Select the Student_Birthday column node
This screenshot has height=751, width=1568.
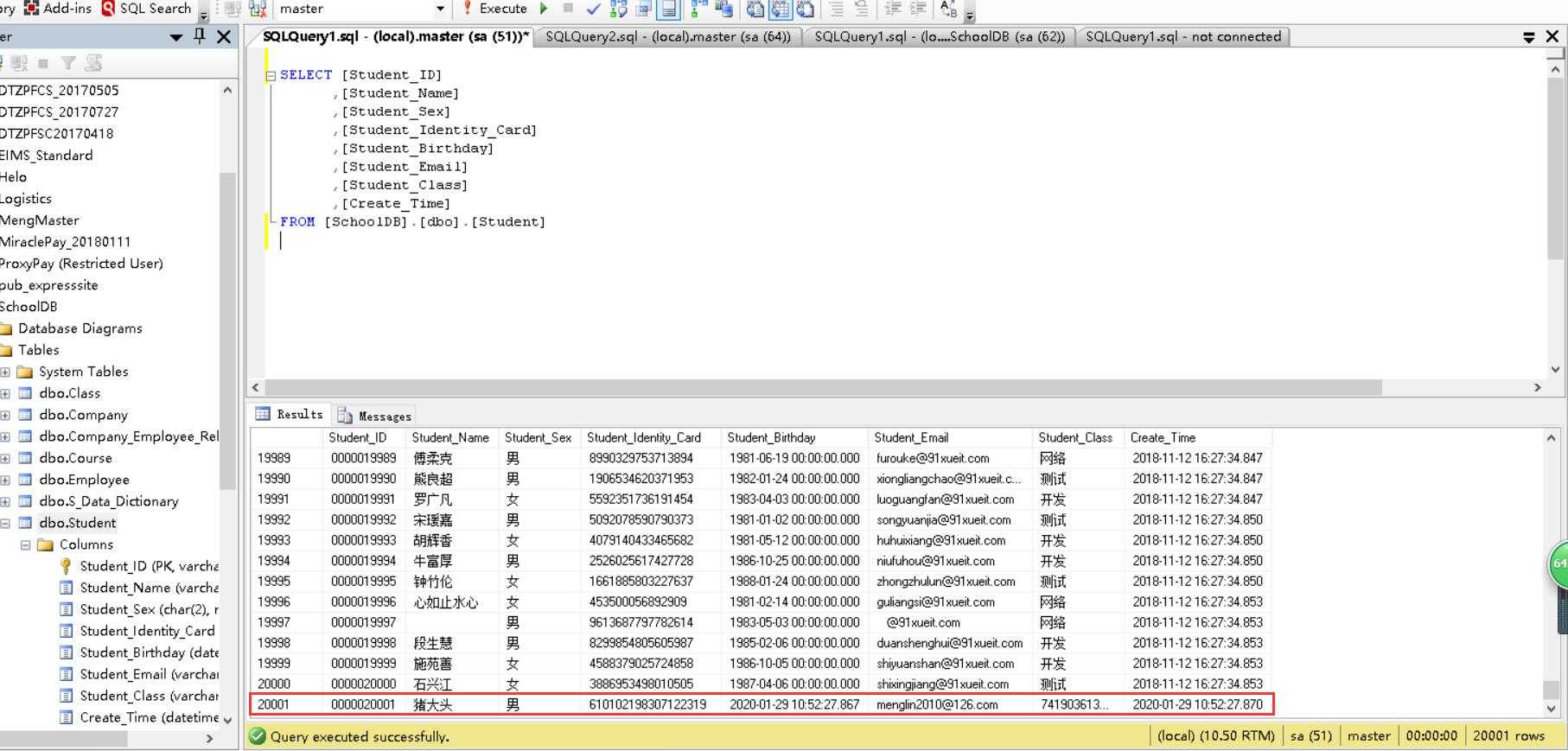coord(149,652)
